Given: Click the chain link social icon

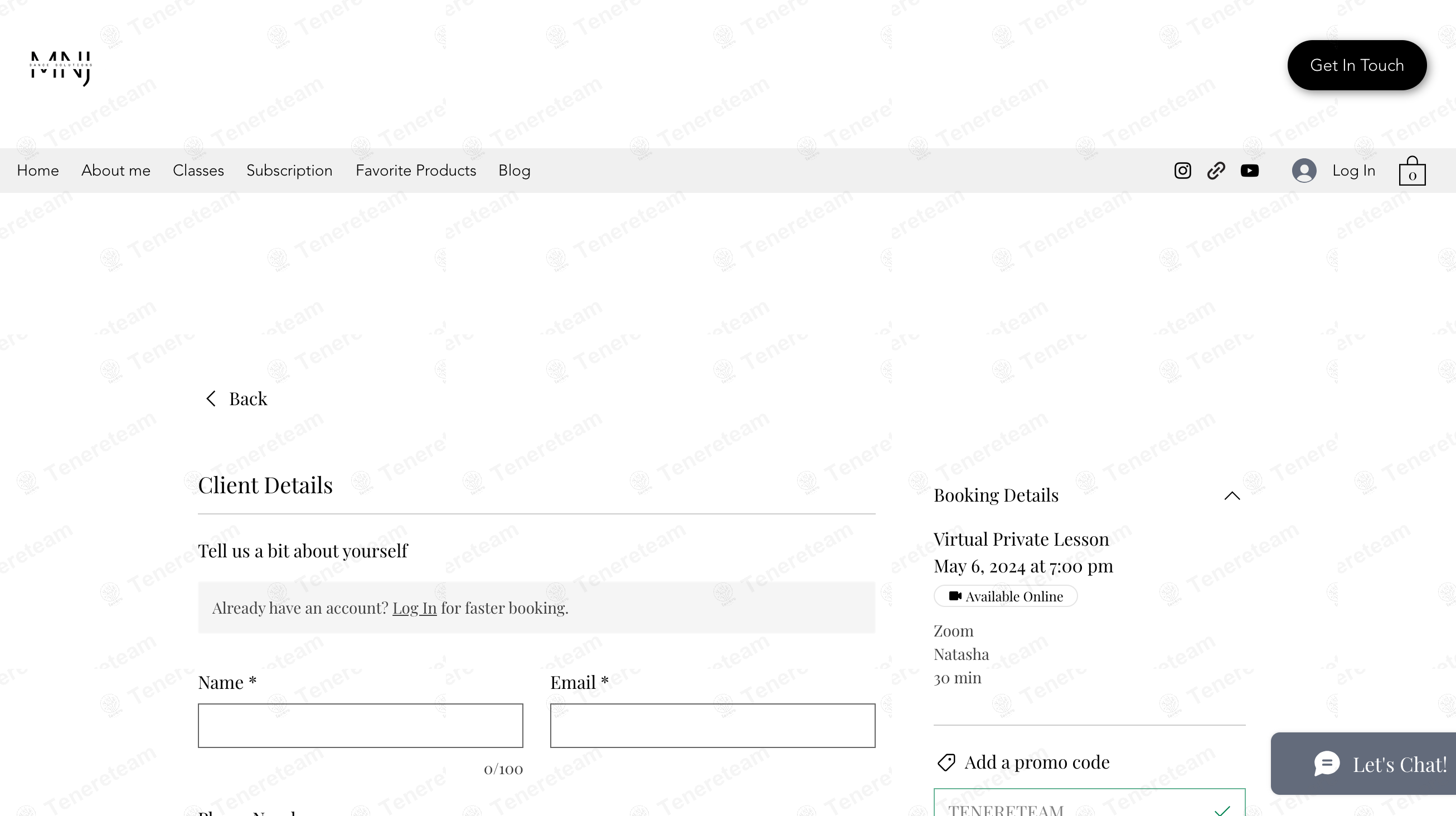Looking at the screenshot, I should pos(1216,171).
